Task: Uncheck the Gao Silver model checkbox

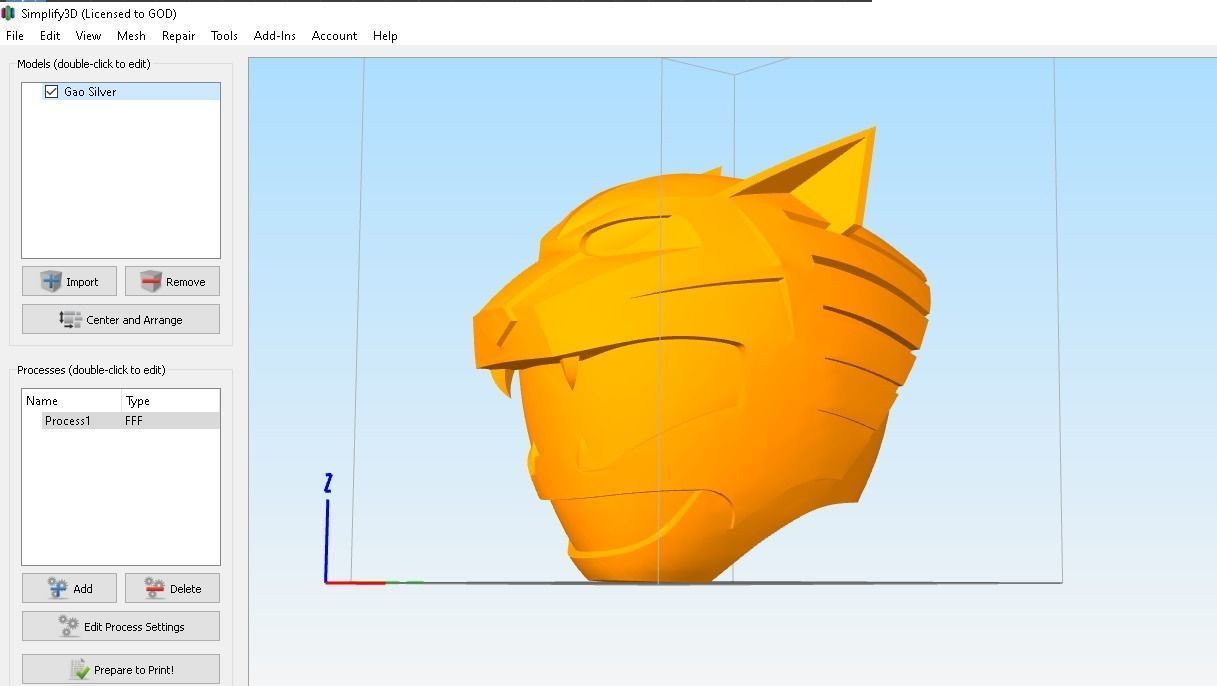Action: click(x=52, y=91)
